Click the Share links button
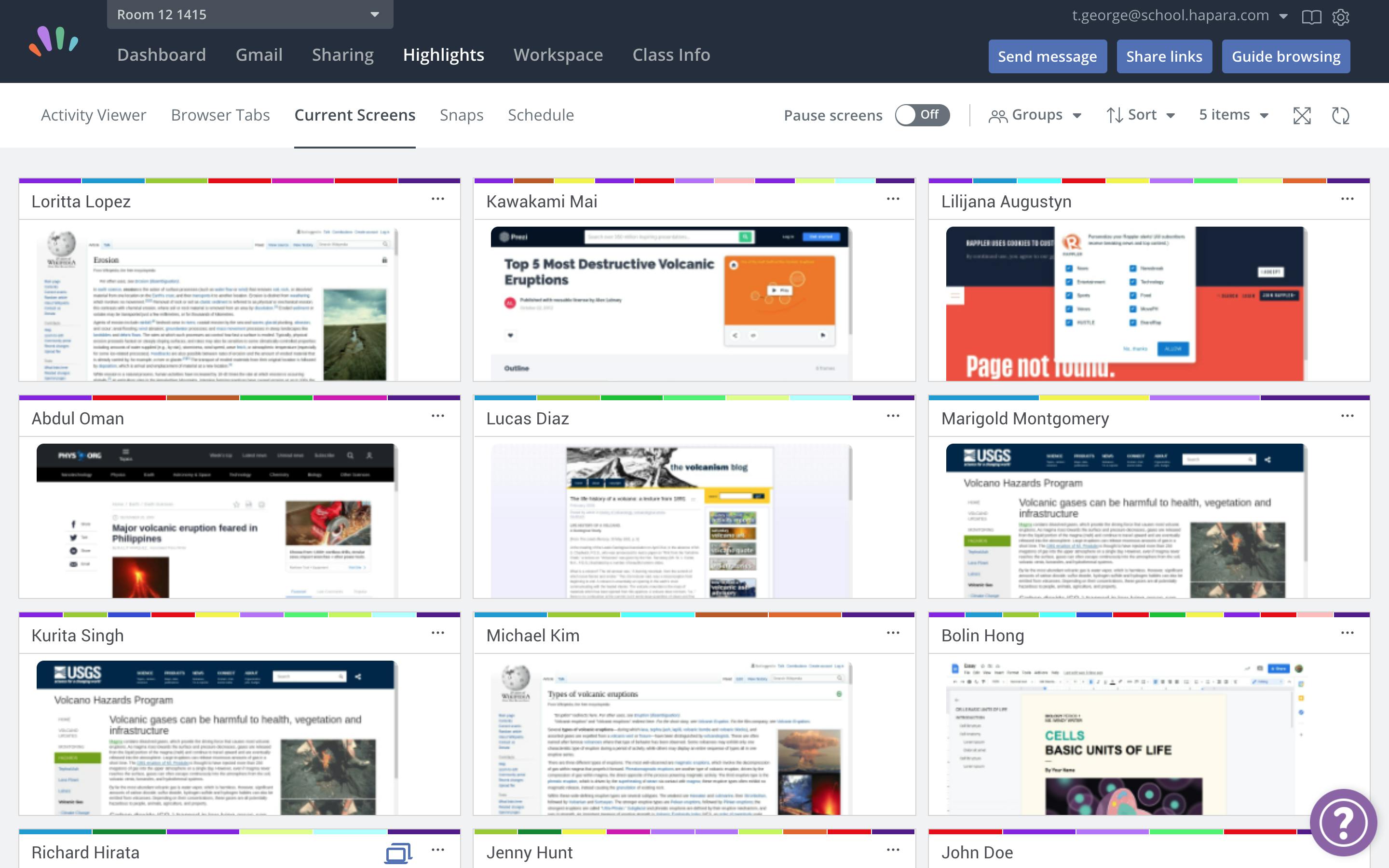 point(1164,56)
